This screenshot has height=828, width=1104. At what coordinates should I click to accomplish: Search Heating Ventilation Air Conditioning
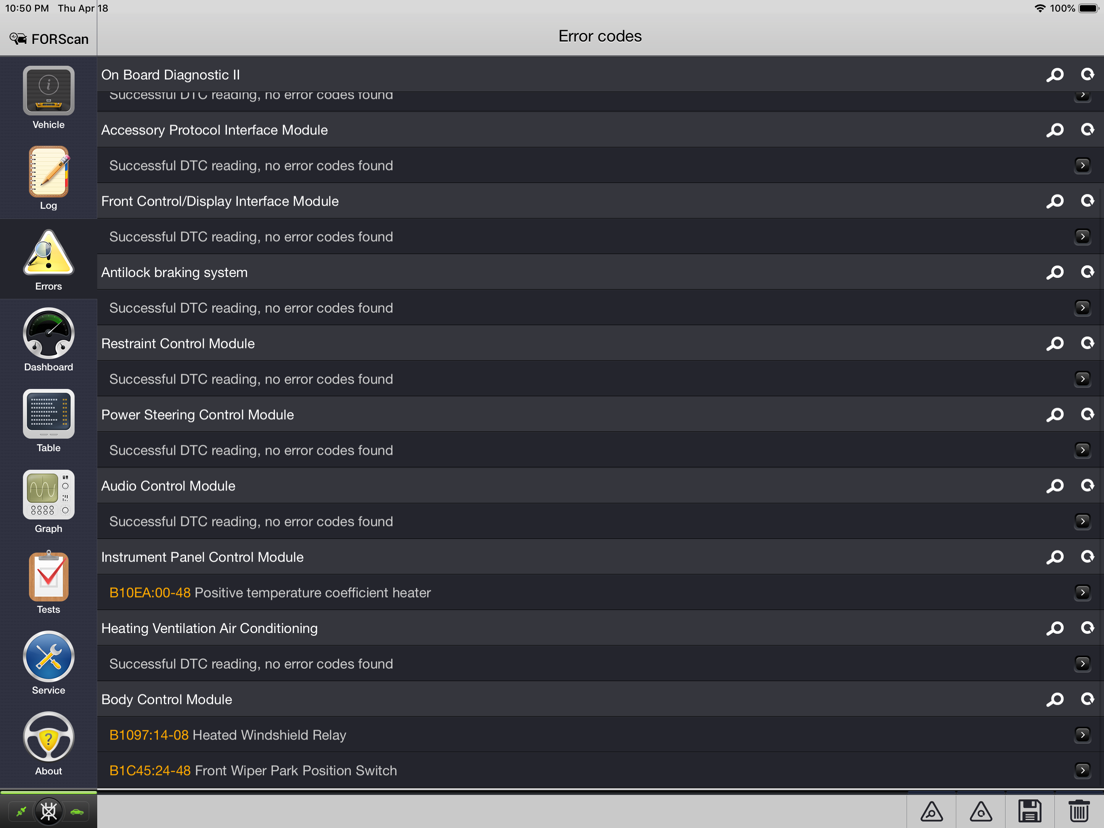point(1055,628)
